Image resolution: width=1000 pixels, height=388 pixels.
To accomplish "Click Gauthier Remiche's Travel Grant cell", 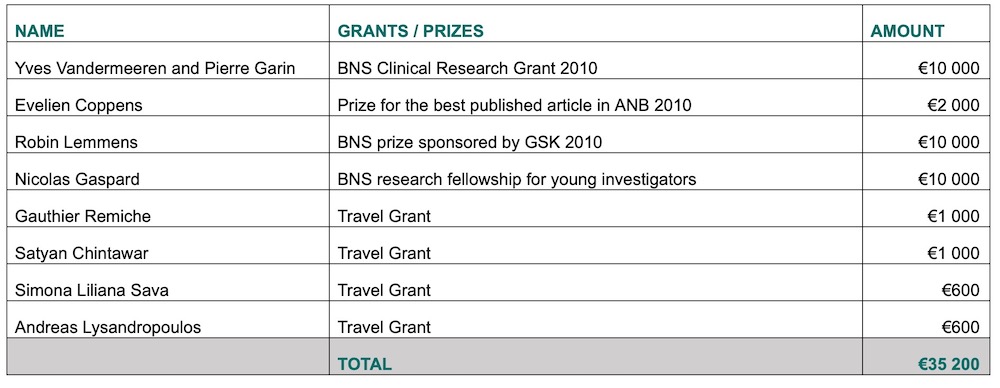I will pyautogui.click(x=596, y=209).
